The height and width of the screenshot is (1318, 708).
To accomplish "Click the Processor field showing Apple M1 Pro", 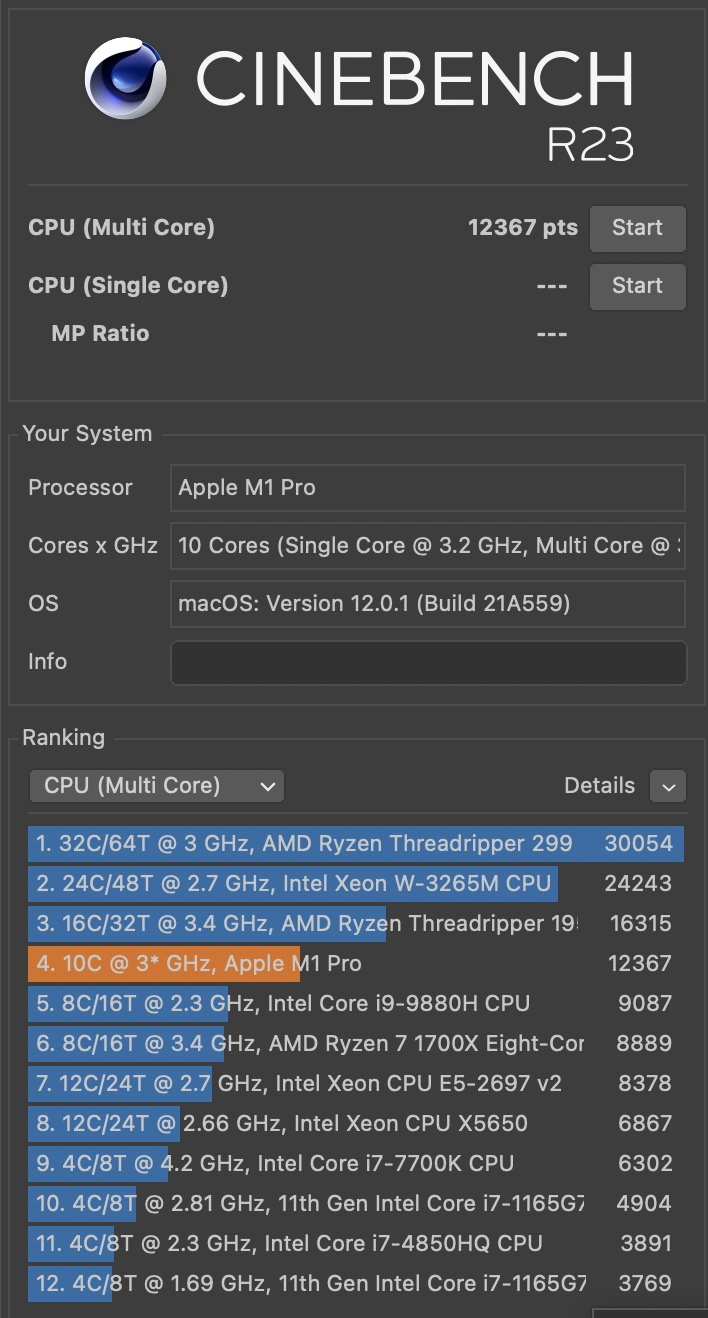I will click(x=428, y=488).
